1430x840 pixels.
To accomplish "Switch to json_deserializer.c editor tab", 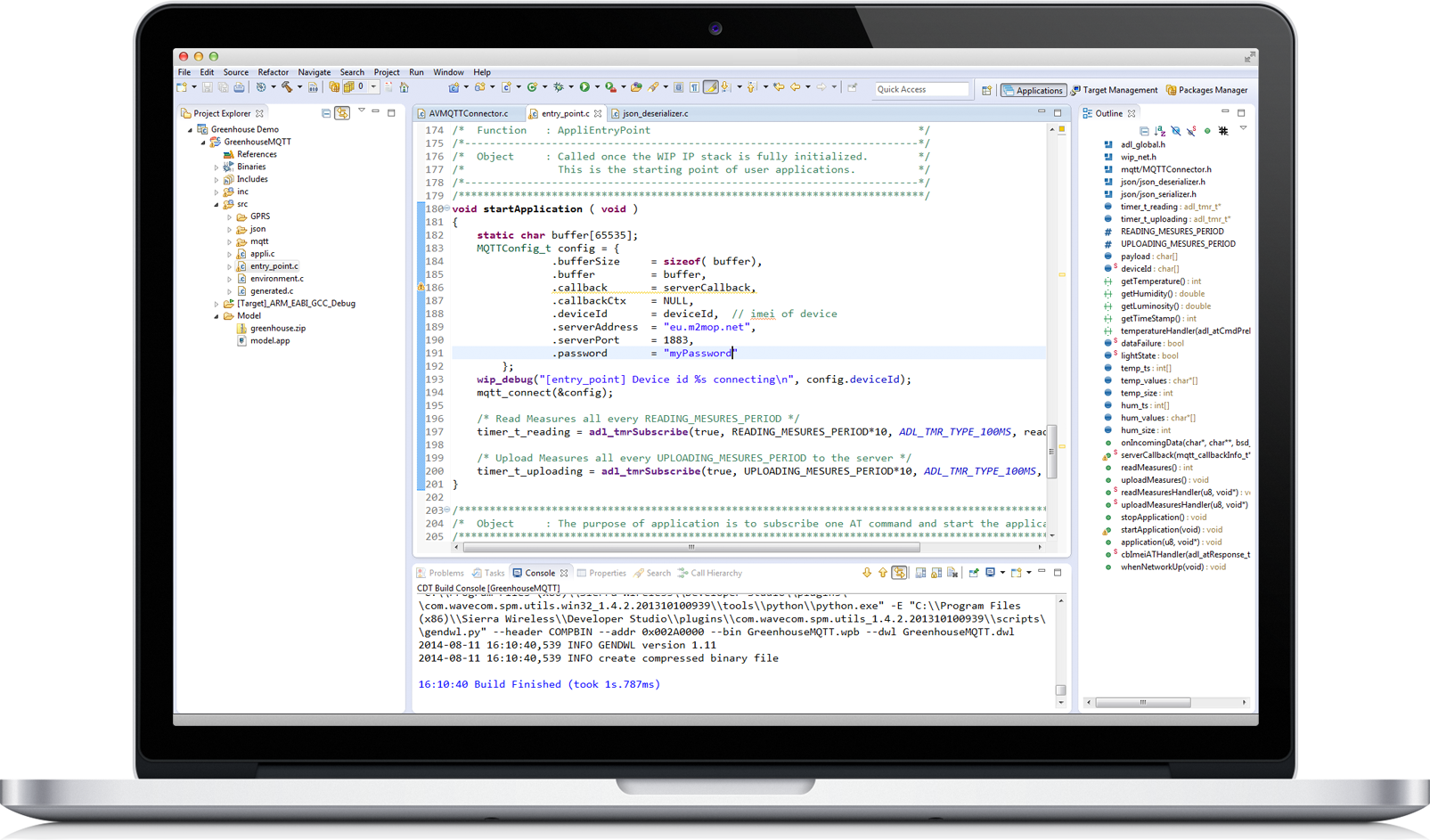I will pyautogui.click(x=655, y=113).
